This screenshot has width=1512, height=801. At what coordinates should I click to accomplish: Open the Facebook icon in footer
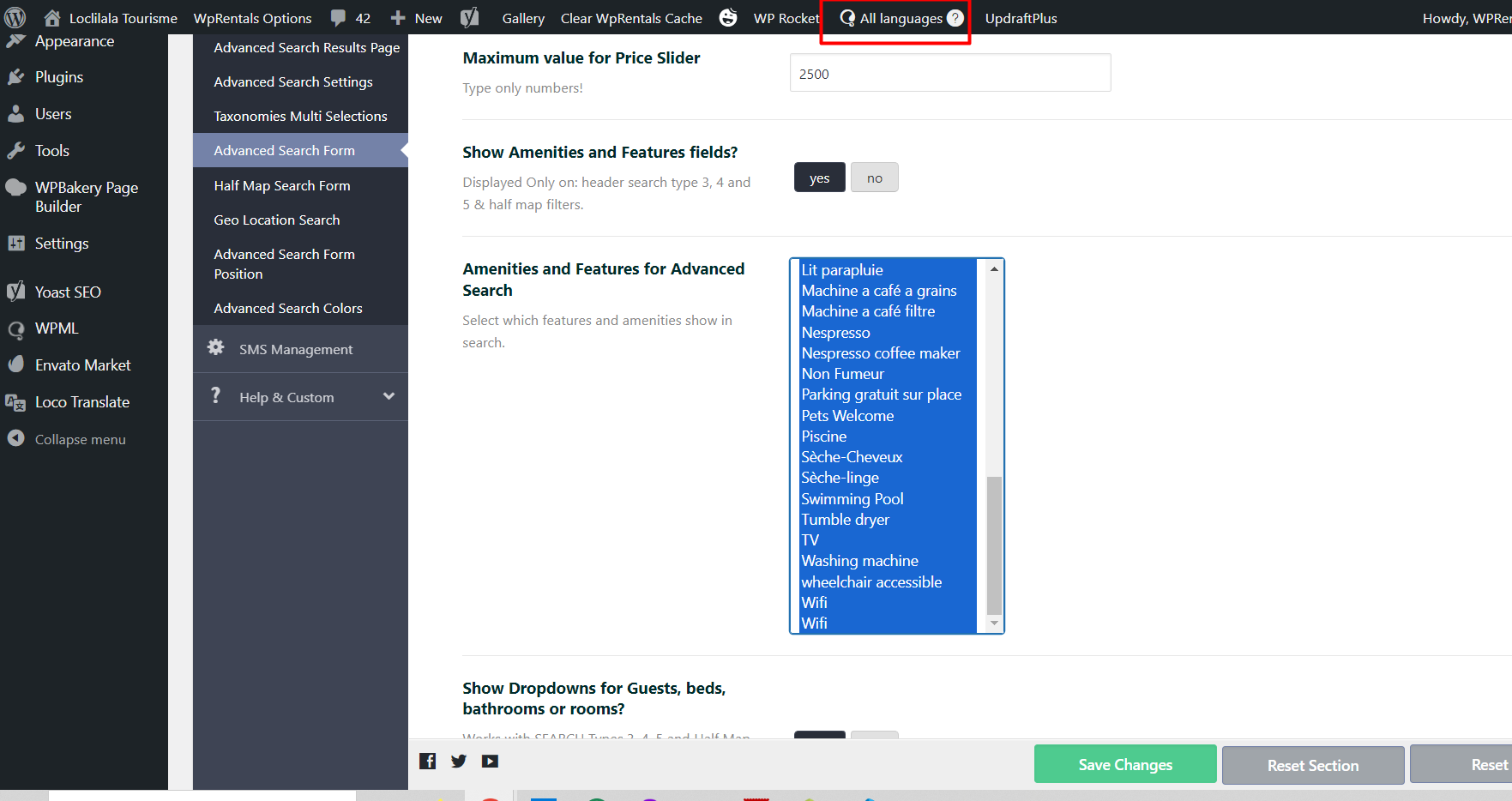pos(428,761)
